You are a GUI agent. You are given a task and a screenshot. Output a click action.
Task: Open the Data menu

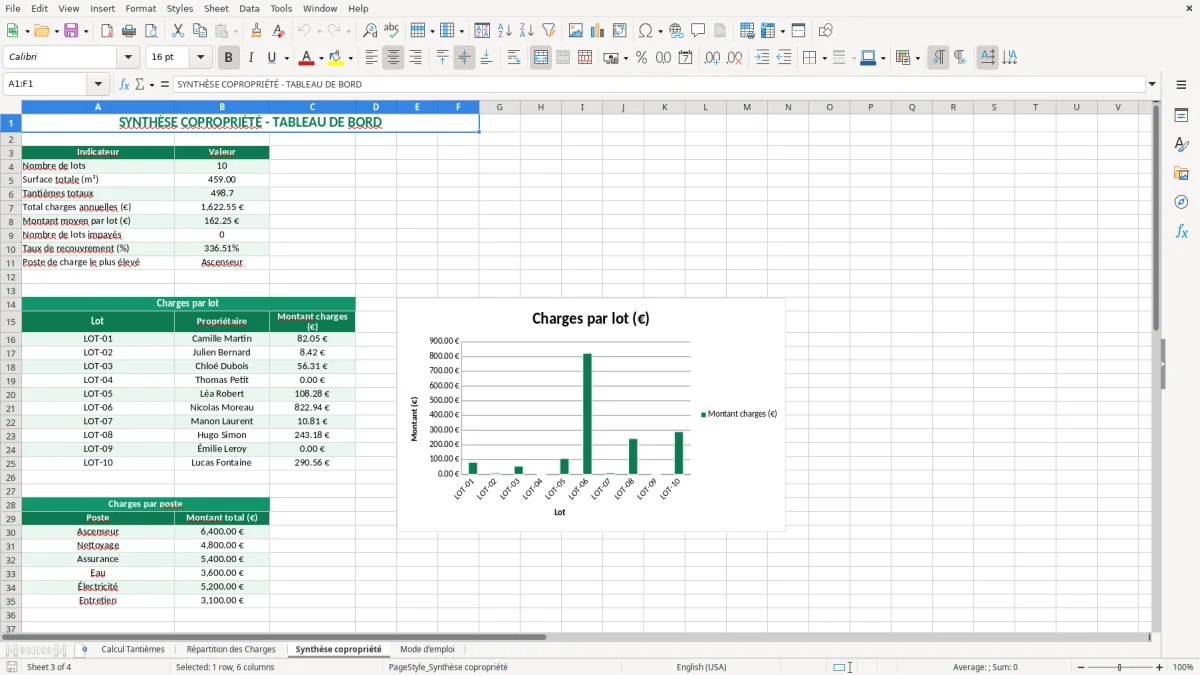click(249, 8)
